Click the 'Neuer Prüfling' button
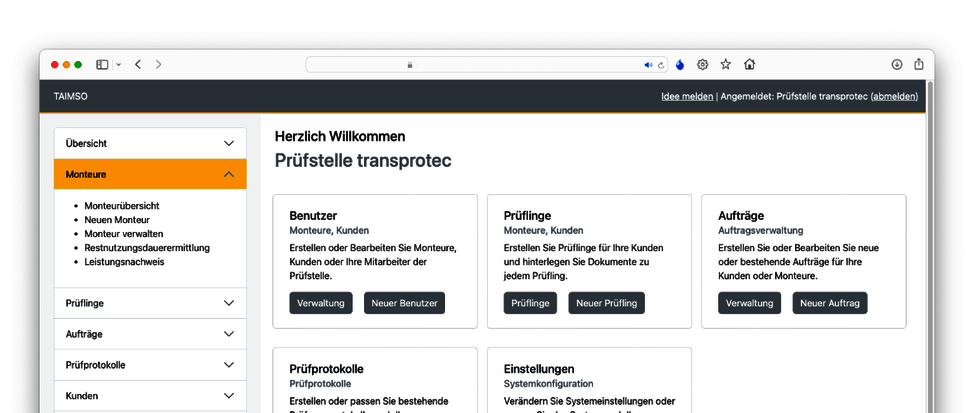Viewport: 966px width, 413px height. click(x=607, y=303)
